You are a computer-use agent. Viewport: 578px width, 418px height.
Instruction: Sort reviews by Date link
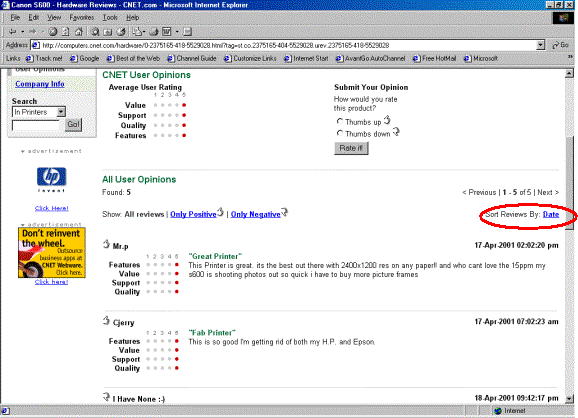[x=551, y=214]
